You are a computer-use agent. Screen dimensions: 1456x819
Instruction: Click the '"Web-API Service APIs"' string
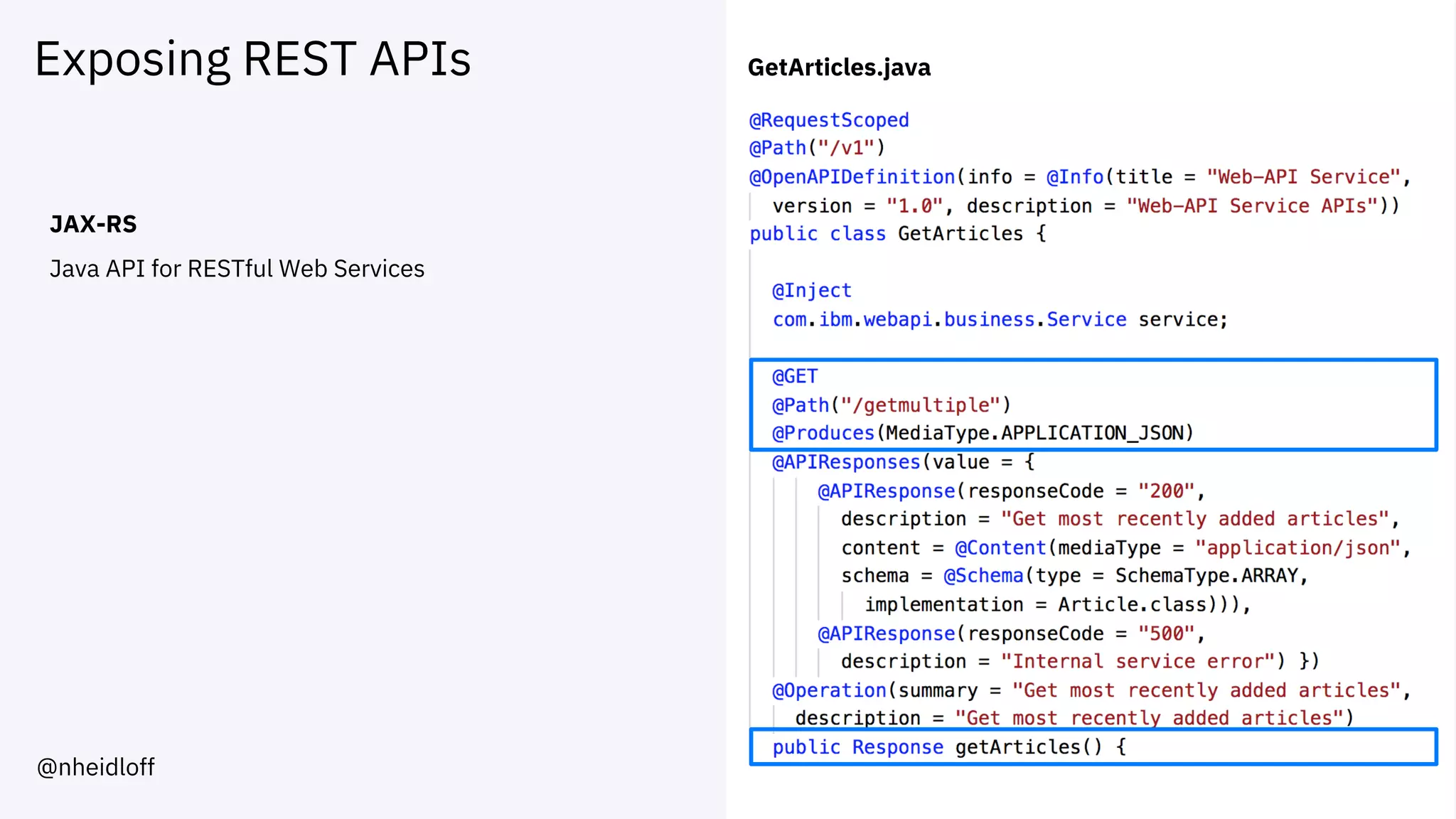pos(1252,206)
